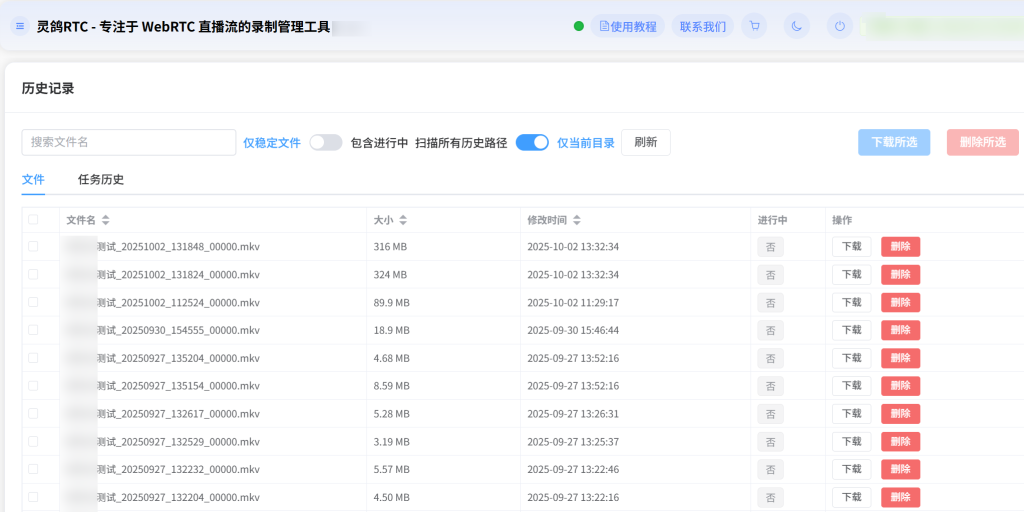The height and width of the screenshot is (512, 1024).
Task: Open the hamburger sidebar menu icon
Action: click(x=20, y=26)
